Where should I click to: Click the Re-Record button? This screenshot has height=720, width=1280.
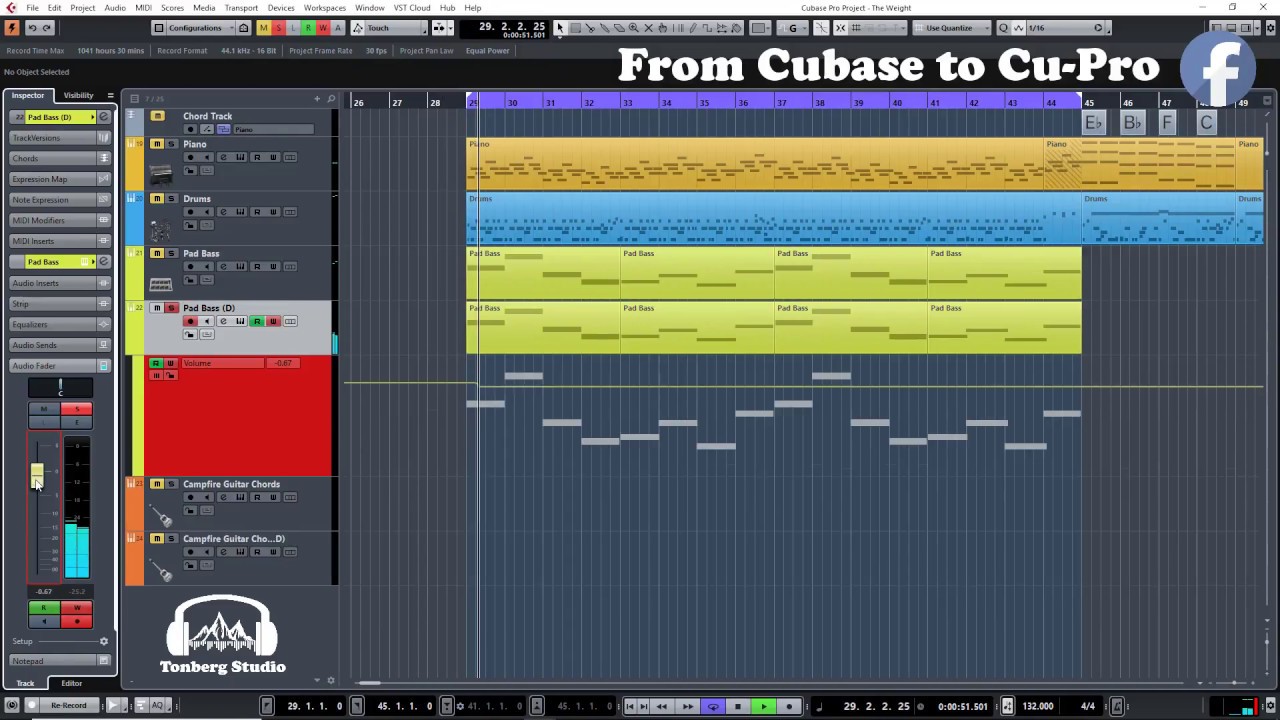point(69,706)
